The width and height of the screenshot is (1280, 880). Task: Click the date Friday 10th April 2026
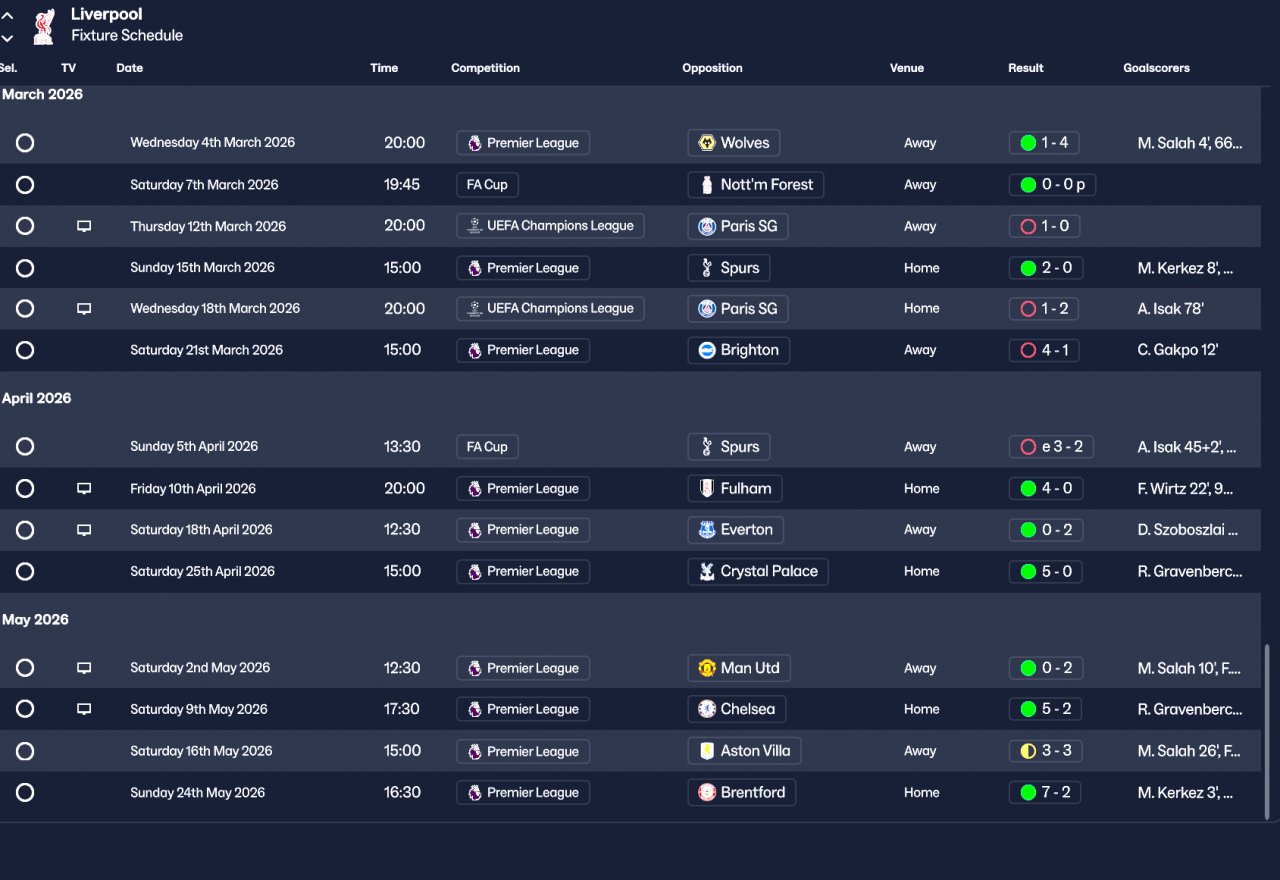(193, 489)
